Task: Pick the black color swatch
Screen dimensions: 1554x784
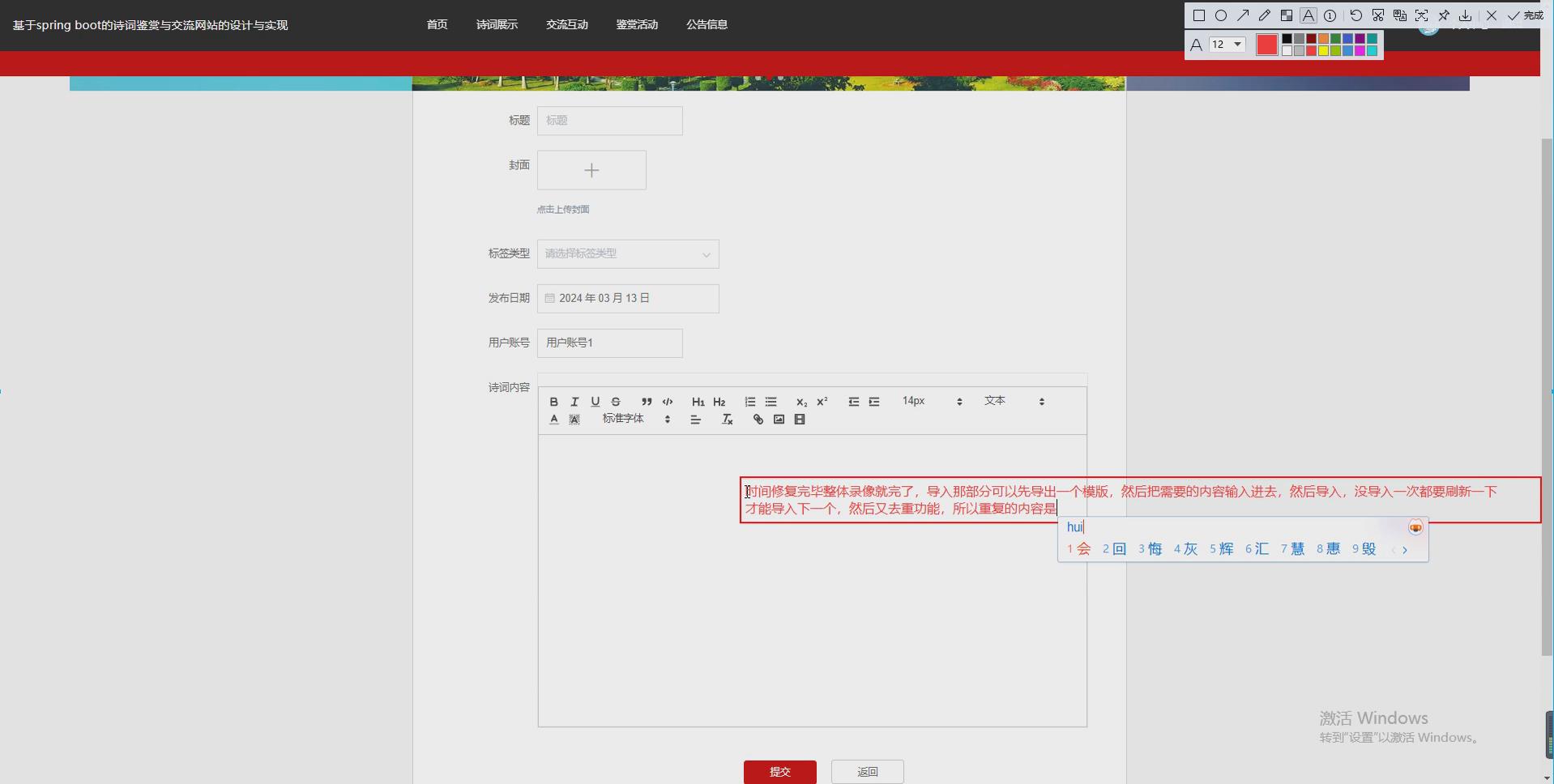Action: [x=1287, y=38]
